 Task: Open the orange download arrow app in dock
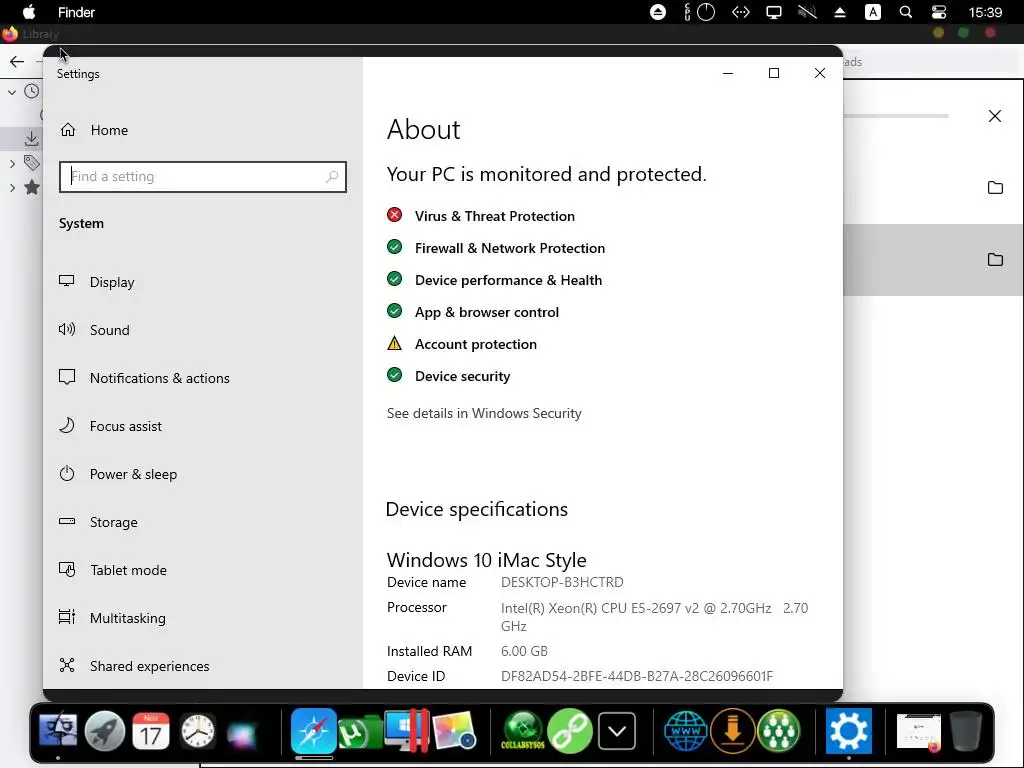click(732, 730)
